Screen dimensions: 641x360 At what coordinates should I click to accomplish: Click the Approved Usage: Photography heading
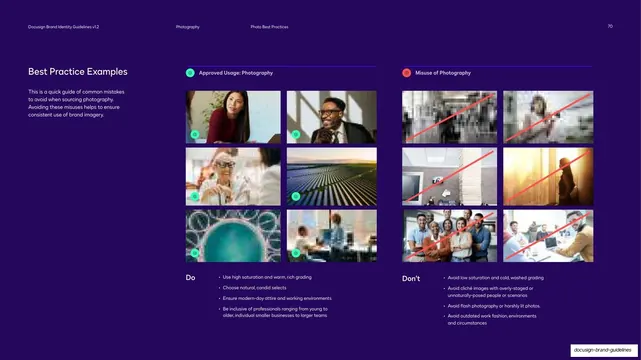tap(236, 73)
